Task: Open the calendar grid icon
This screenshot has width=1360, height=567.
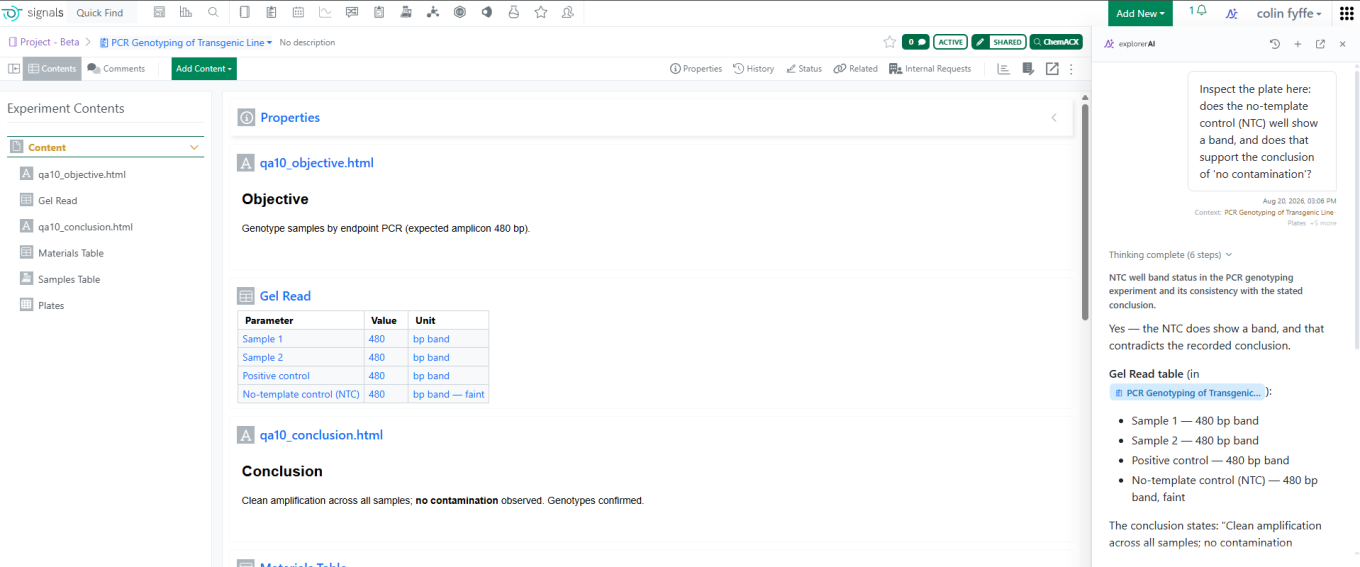Action: point(298,12)
